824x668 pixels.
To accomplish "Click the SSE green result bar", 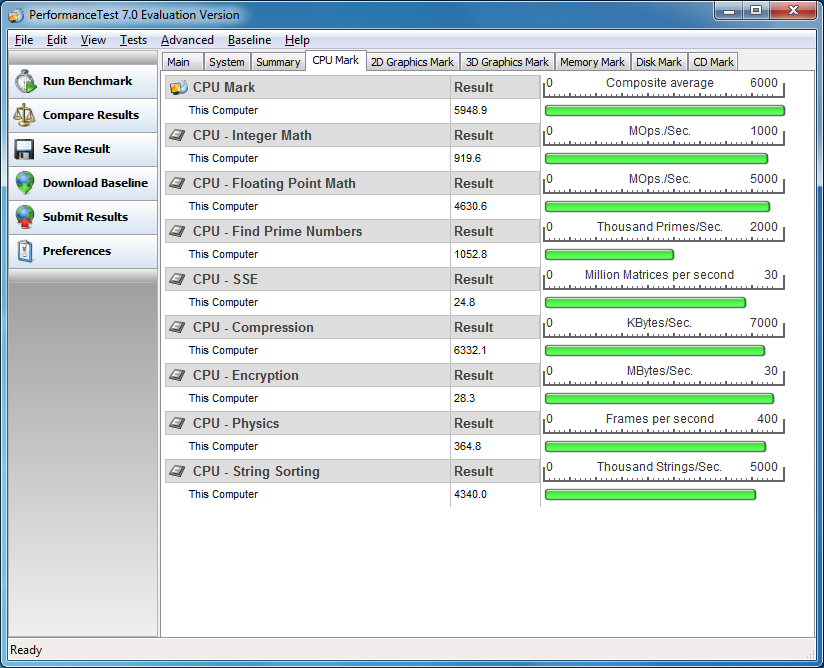I will 645,302.
